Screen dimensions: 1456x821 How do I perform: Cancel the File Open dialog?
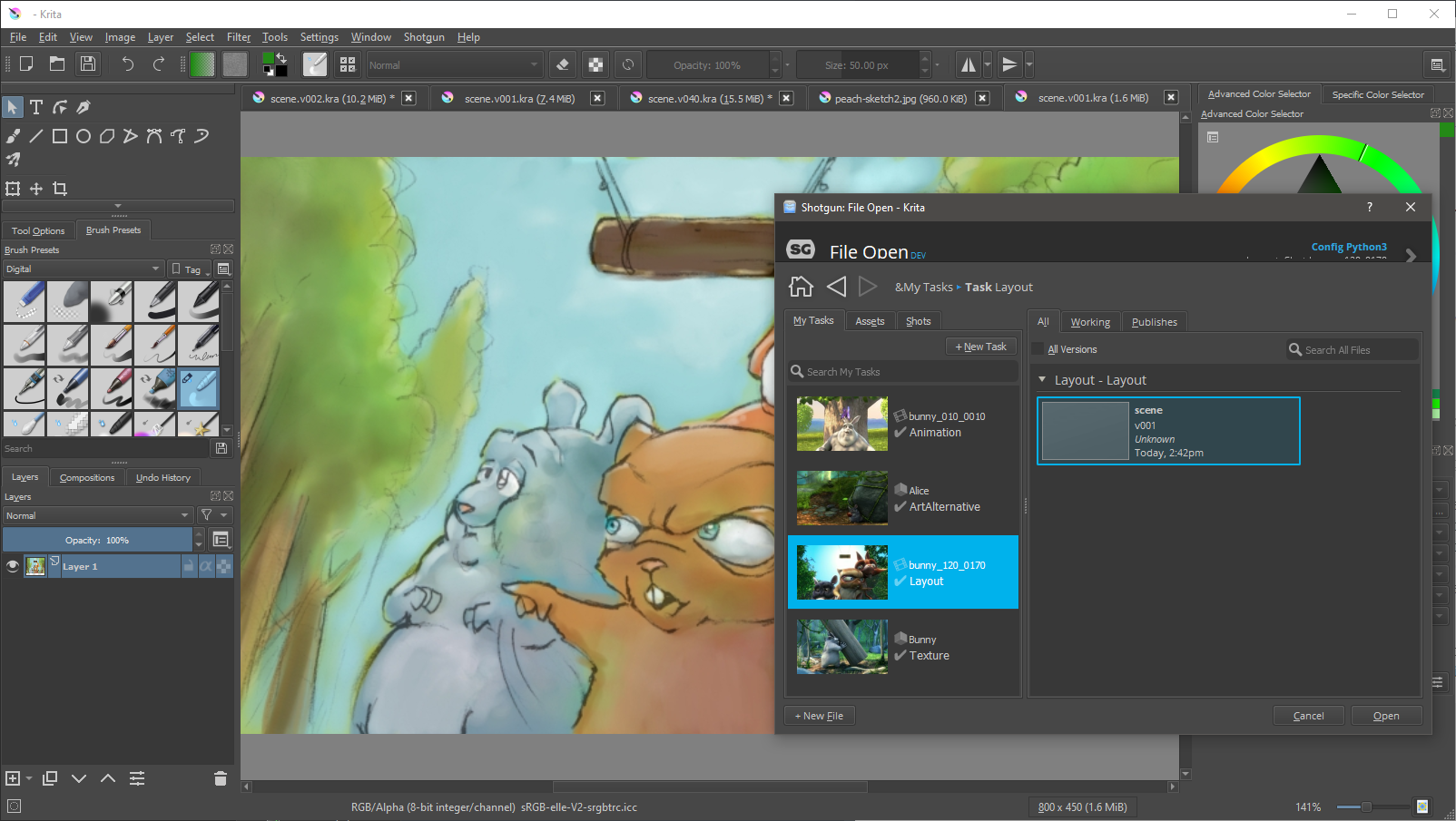click(1309, 716)
